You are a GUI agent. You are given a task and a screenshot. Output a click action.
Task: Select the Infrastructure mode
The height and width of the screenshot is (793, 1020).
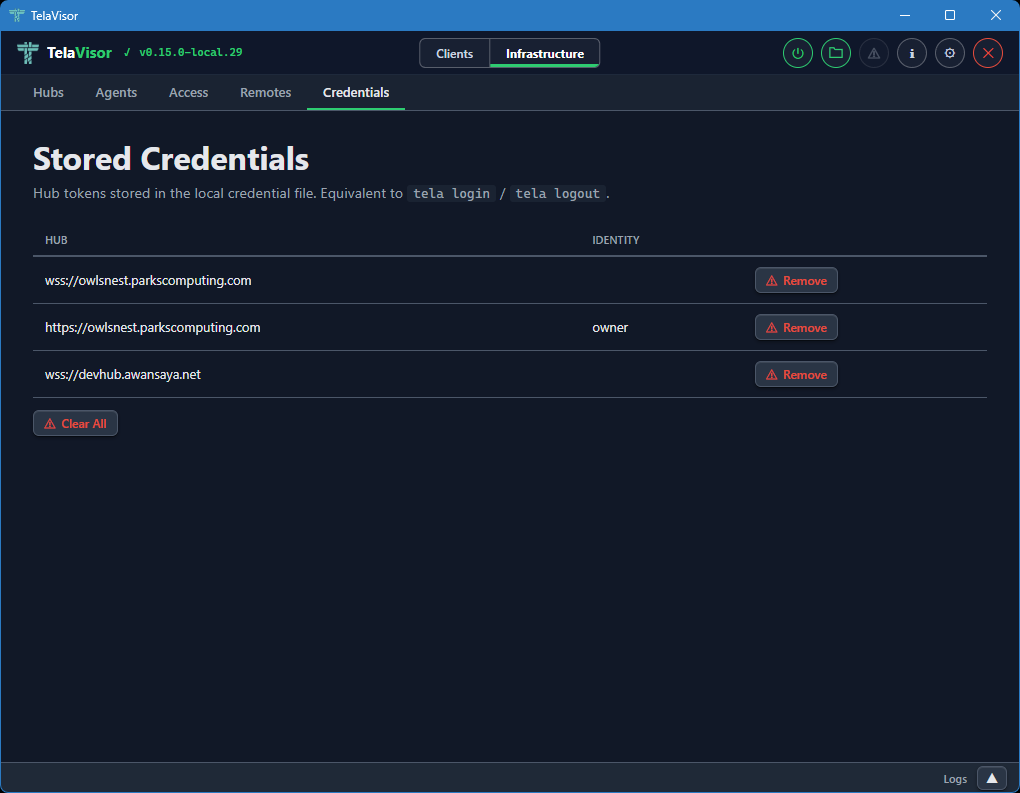544,53
